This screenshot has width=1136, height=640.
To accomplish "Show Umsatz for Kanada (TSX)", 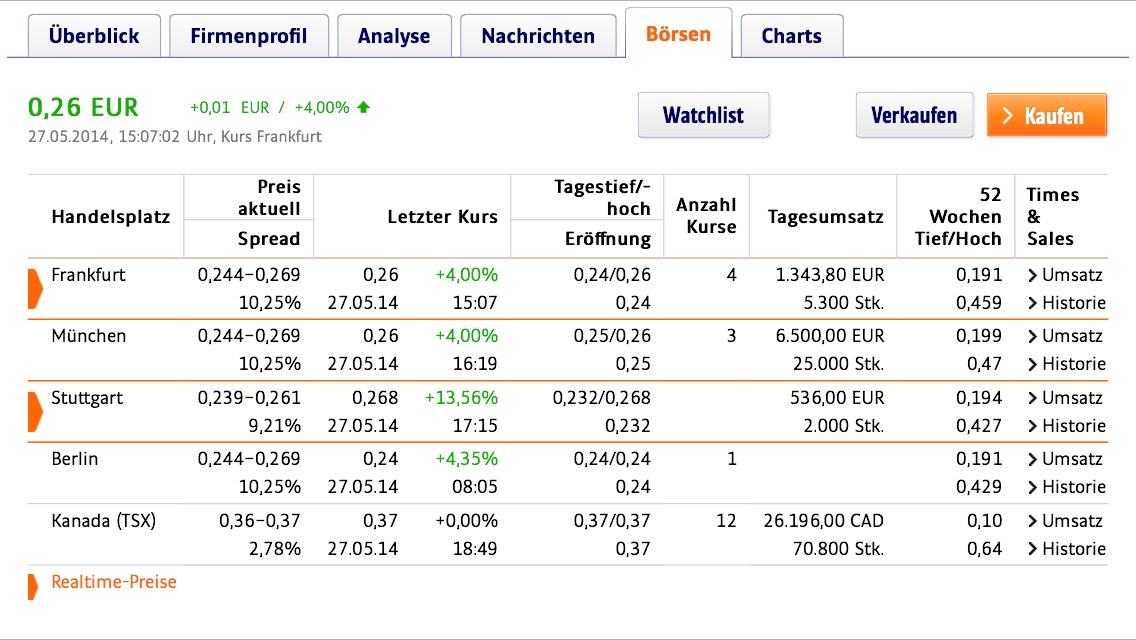I will 1066,521.
